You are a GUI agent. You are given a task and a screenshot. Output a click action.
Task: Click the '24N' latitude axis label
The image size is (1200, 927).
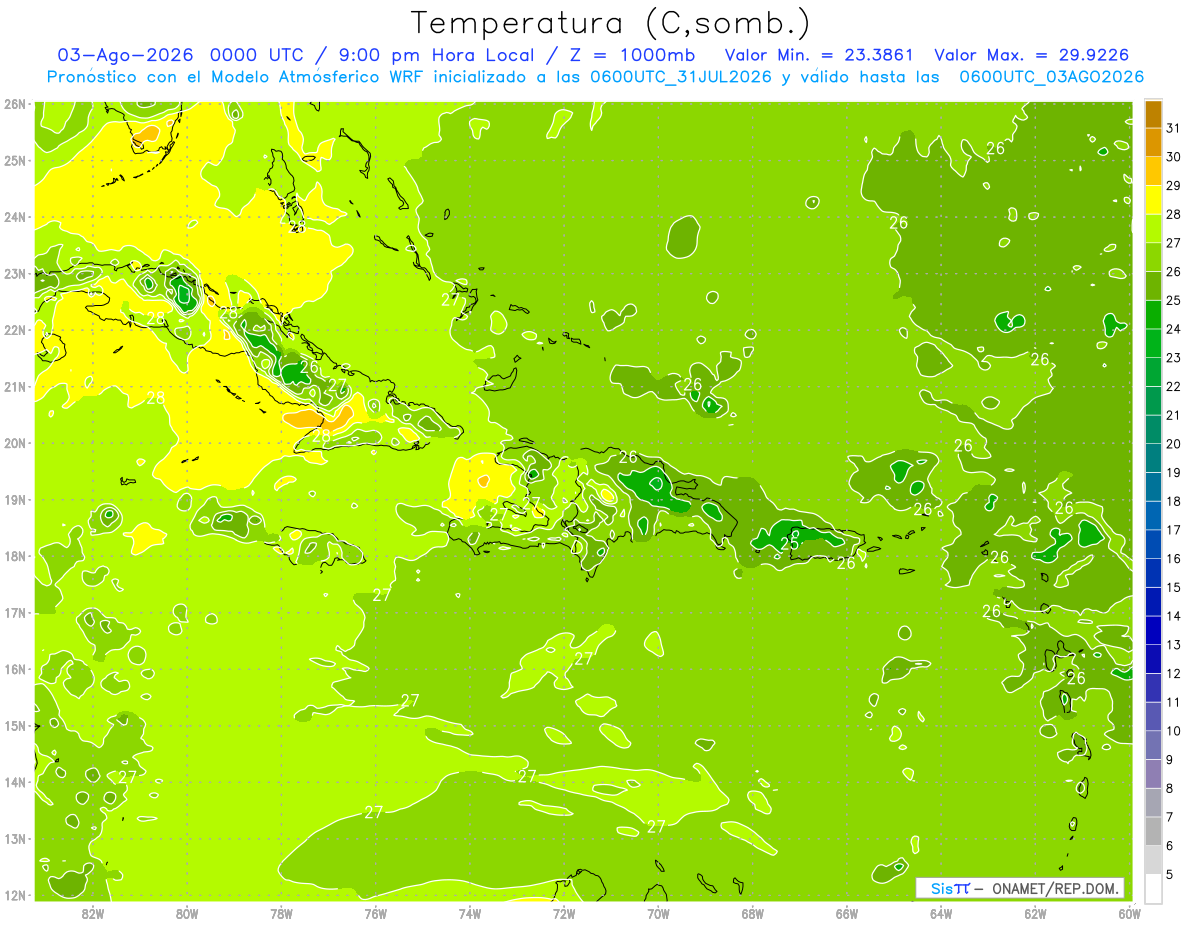point(15,217)
